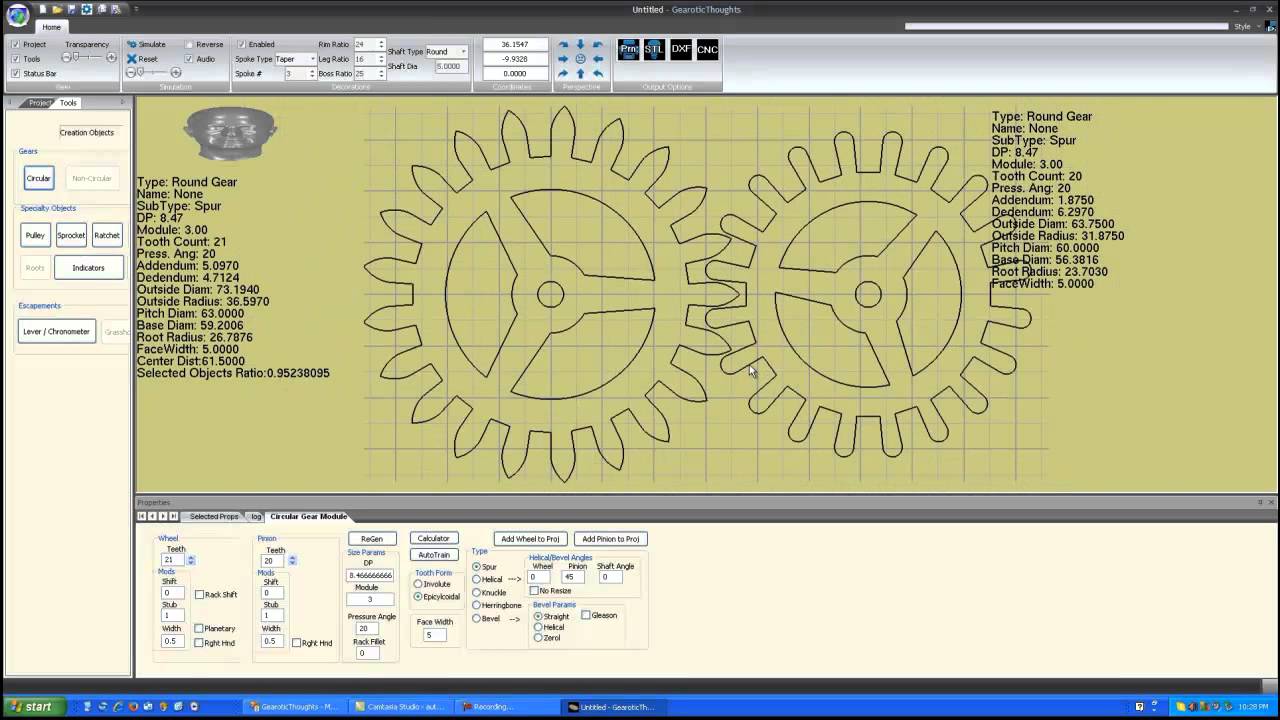Image resolution: width=1280 pixels, height=720 pixels.
Task: Click the Simulate gear icon
Action: click(131, 44)
